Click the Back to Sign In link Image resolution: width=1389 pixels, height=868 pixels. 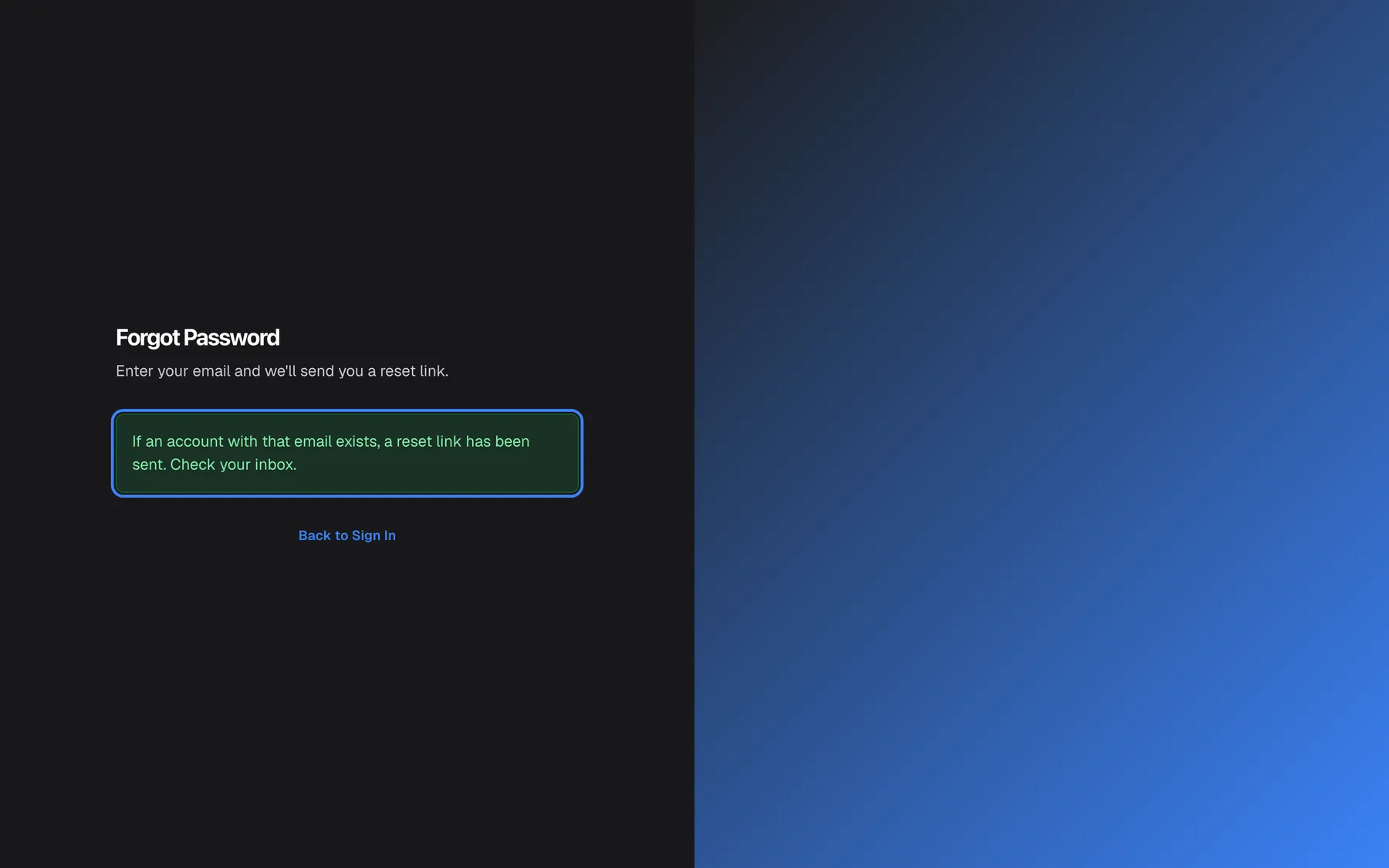coord(346,535)
